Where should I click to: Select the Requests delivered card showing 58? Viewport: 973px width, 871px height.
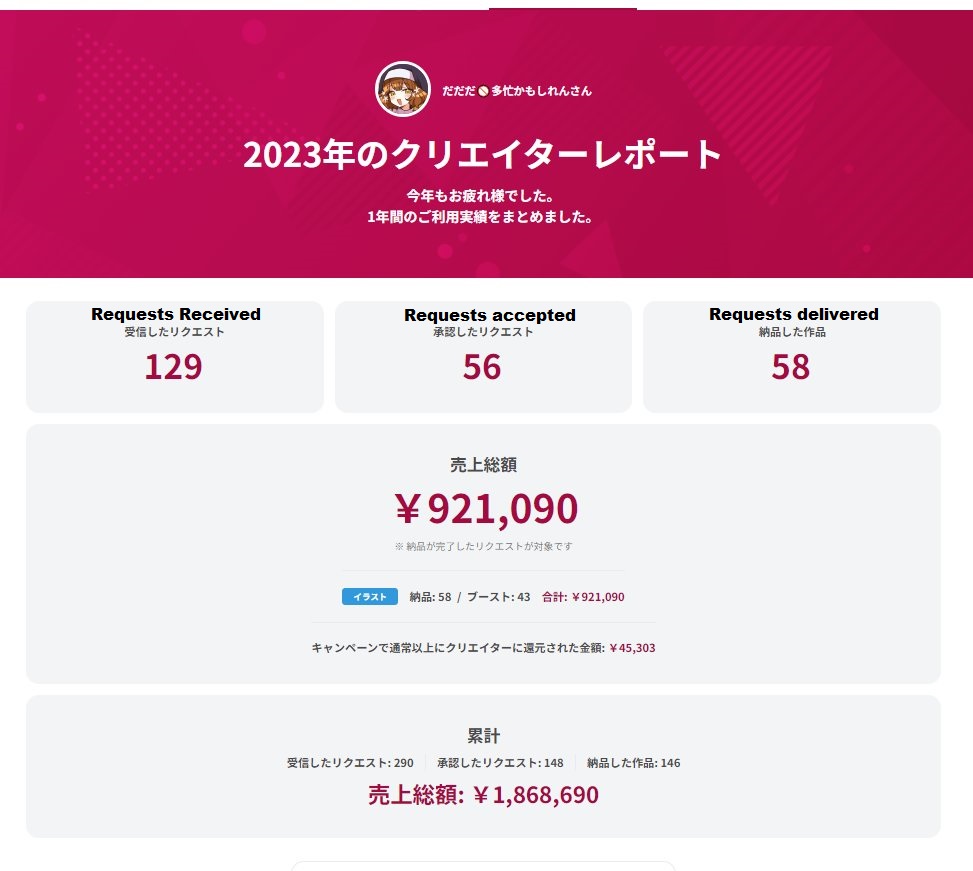[792, 357]
